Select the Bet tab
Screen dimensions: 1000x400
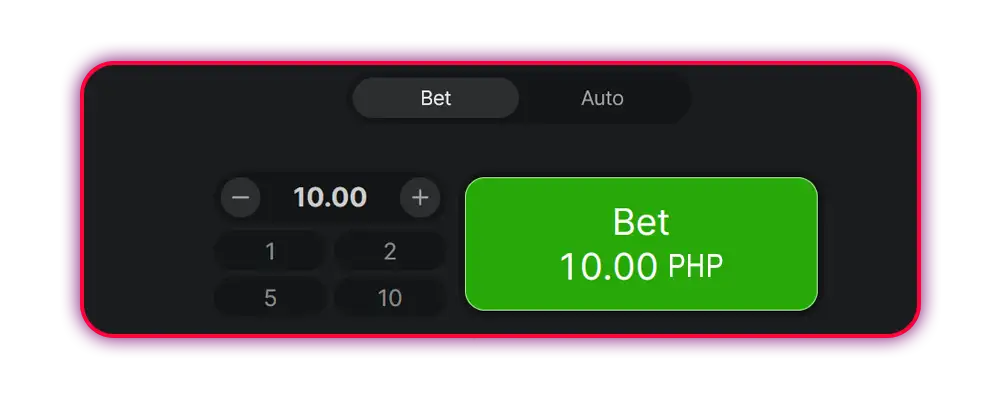coord(436,98)
